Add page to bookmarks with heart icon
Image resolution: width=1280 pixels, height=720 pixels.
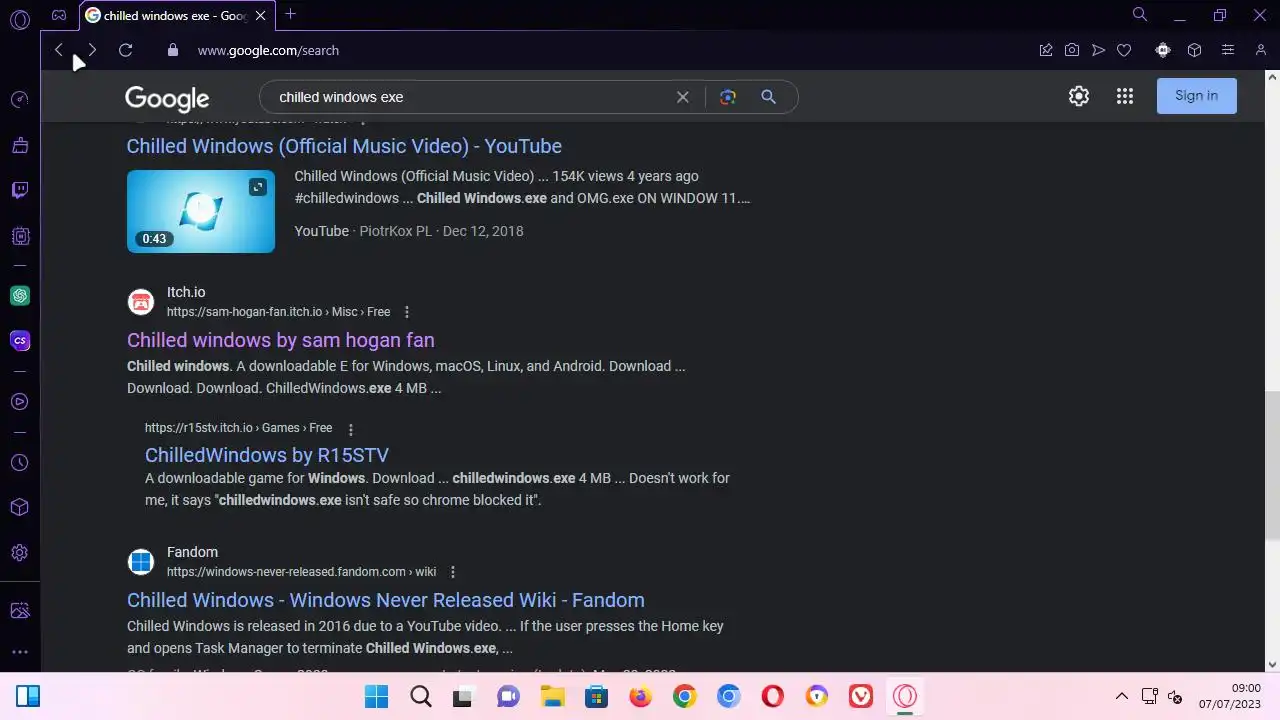[1124, 50]
